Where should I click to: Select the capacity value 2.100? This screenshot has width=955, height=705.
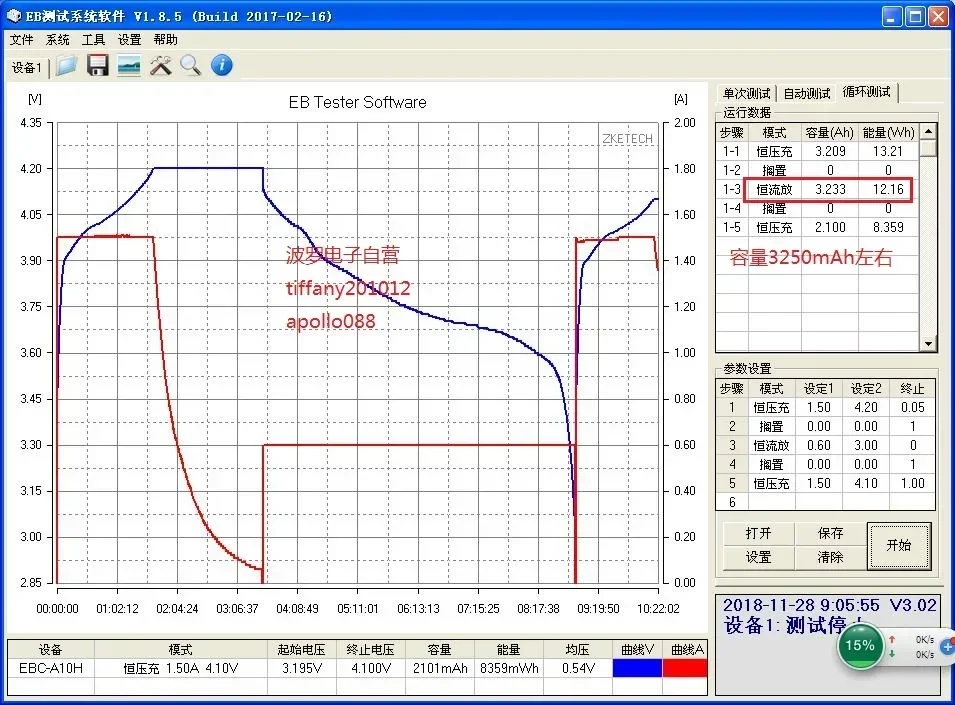pyautogui.click(x=830, y=227)
